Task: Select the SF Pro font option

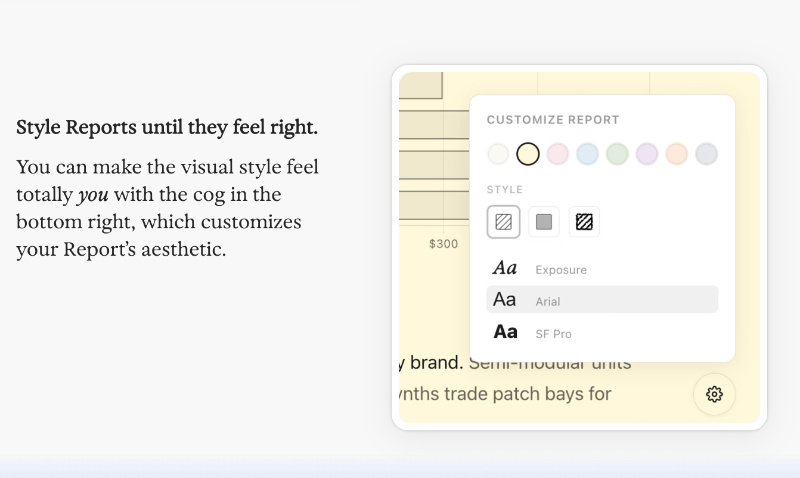Action: [x=602, y=332]
